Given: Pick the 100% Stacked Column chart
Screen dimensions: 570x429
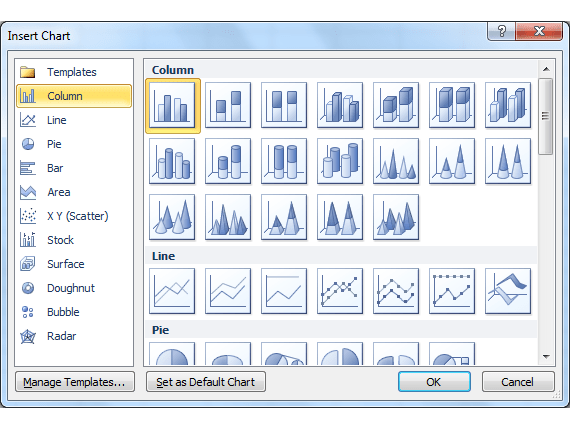Looking at the screenshot, I should pyautogui.click(x=284, y=105).
